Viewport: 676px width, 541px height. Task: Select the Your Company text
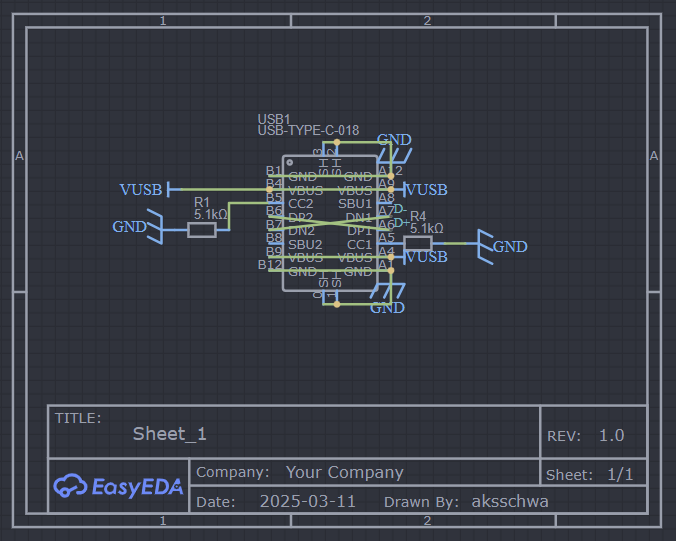pos(344,472)
